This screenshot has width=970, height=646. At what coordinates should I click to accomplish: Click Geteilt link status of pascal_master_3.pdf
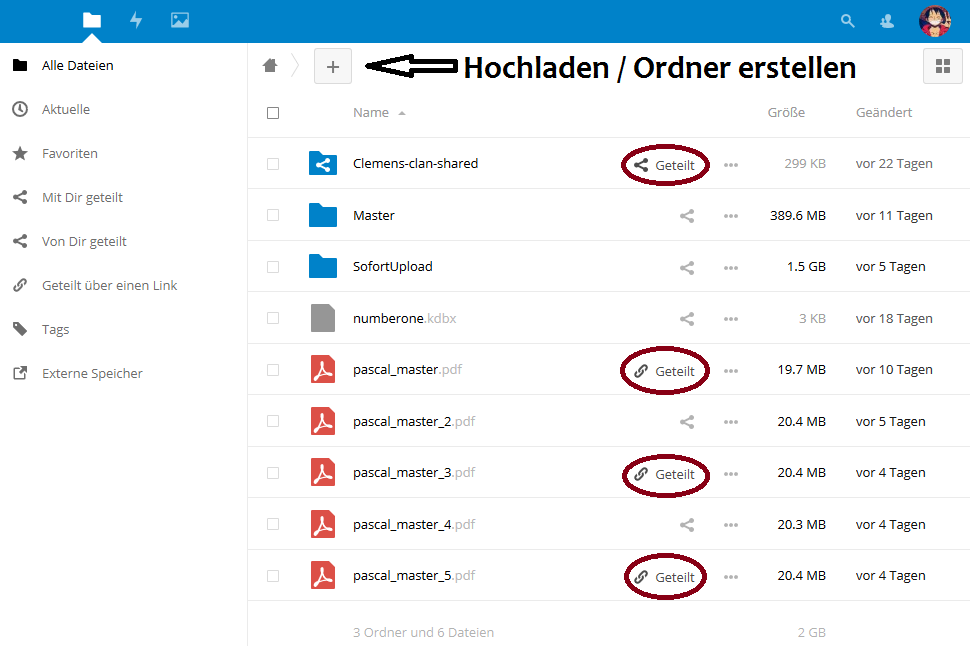(x=664, y=475)
